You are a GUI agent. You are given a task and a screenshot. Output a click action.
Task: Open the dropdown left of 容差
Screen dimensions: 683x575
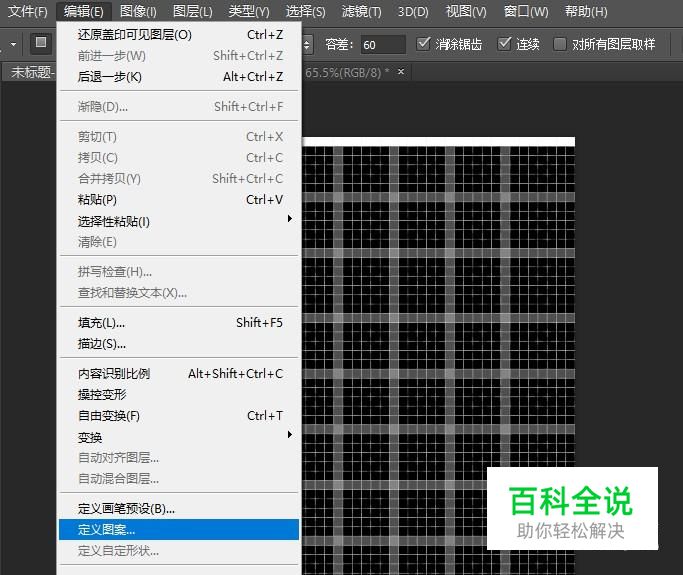[x=307, y=44]
